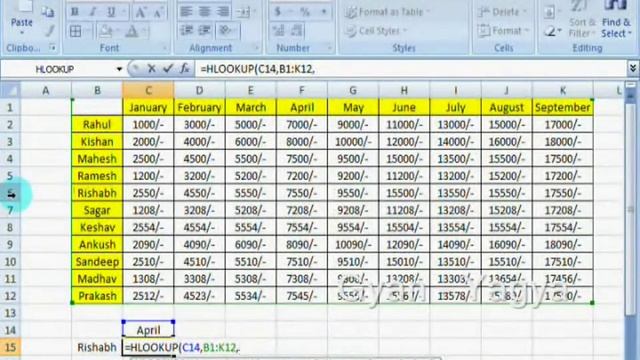Select row 6 header

10,193
